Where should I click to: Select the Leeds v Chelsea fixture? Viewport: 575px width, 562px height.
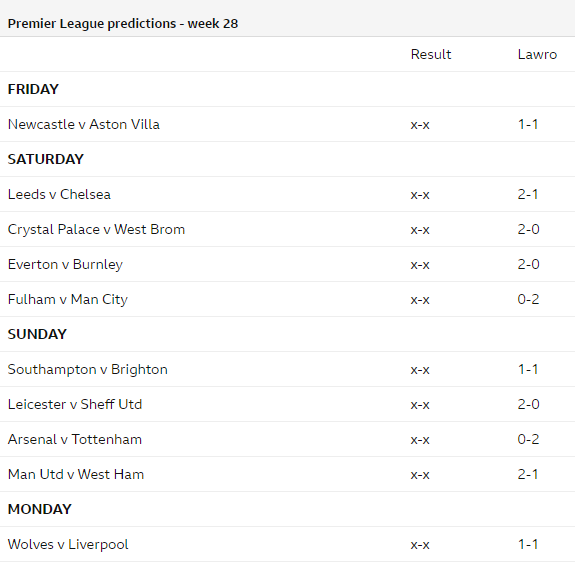pyautogui.click(x=59, y=194)
